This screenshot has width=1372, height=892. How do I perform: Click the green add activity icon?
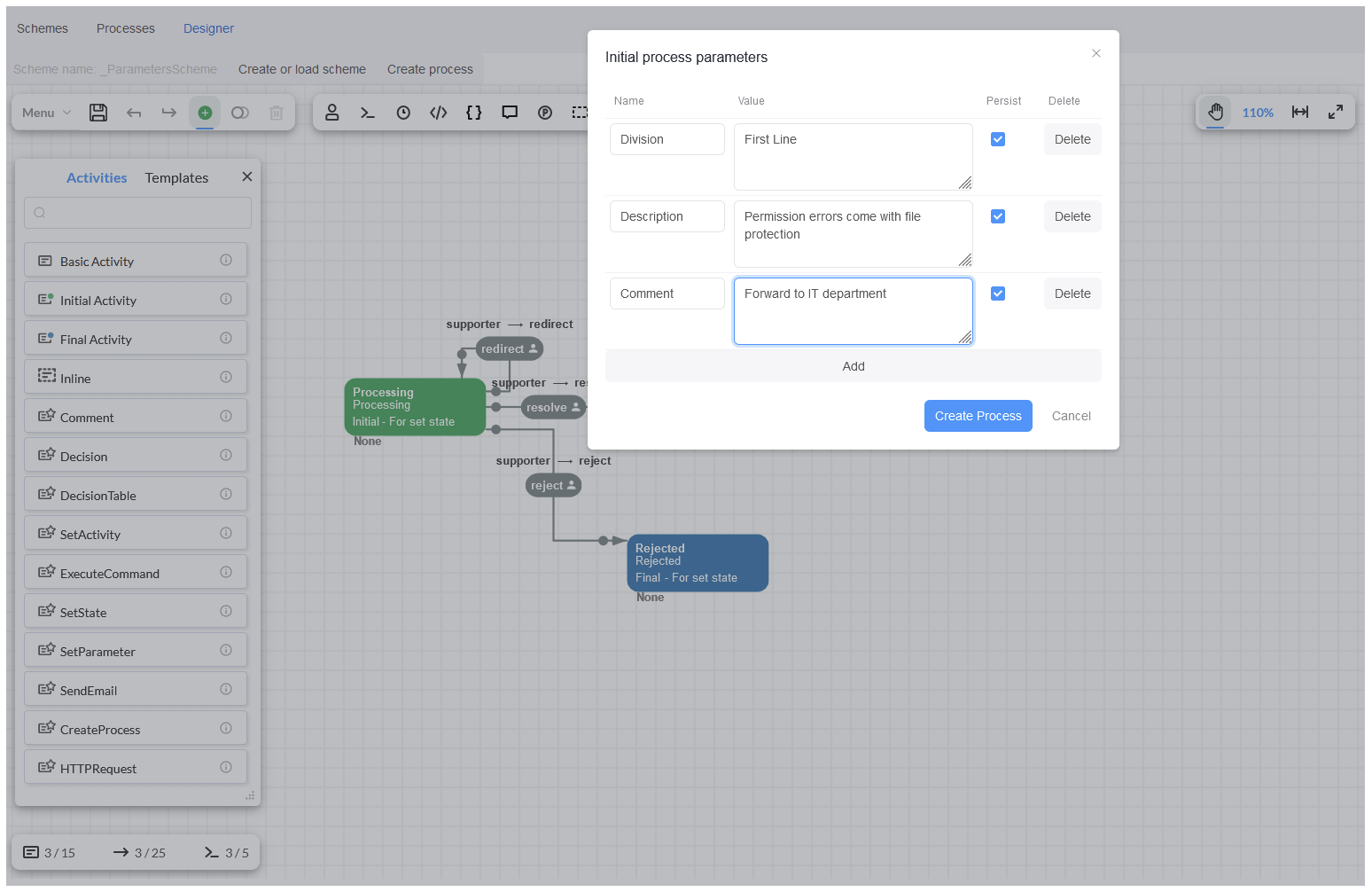point(205,113)
